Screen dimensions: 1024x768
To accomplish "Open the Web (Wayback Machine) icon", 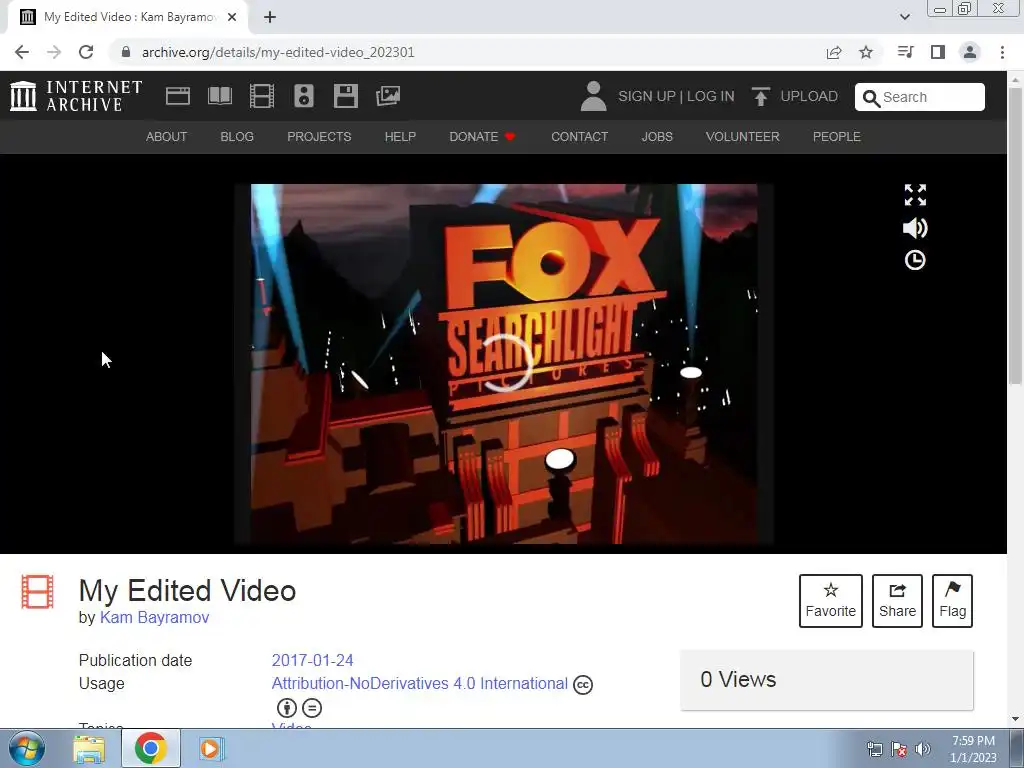I will click(x=178, y=96).
